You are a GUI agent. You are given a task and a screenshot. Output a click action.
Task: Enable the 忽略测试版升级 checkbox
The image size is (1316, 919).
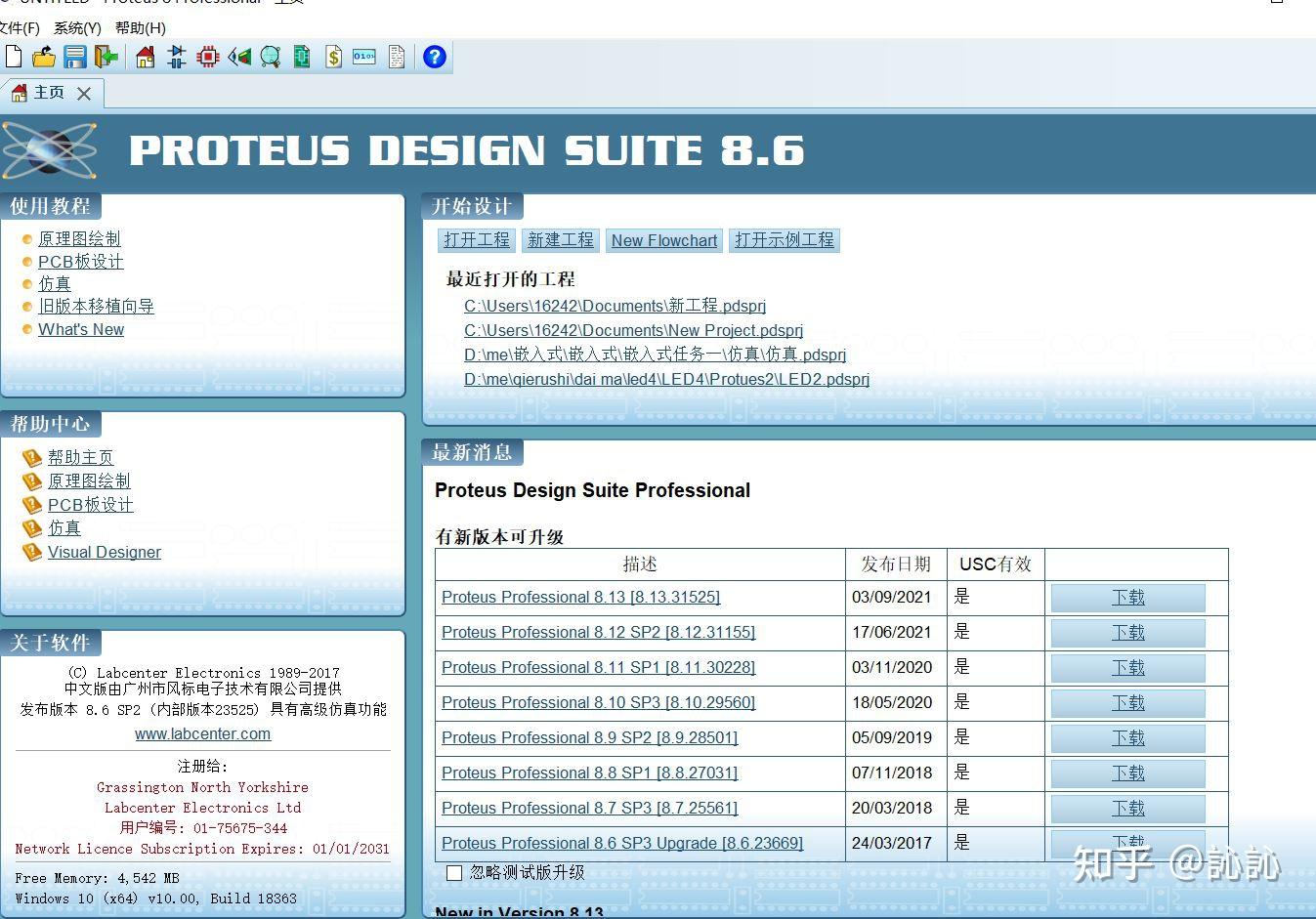pyautogui.click(x=454, y=873)
